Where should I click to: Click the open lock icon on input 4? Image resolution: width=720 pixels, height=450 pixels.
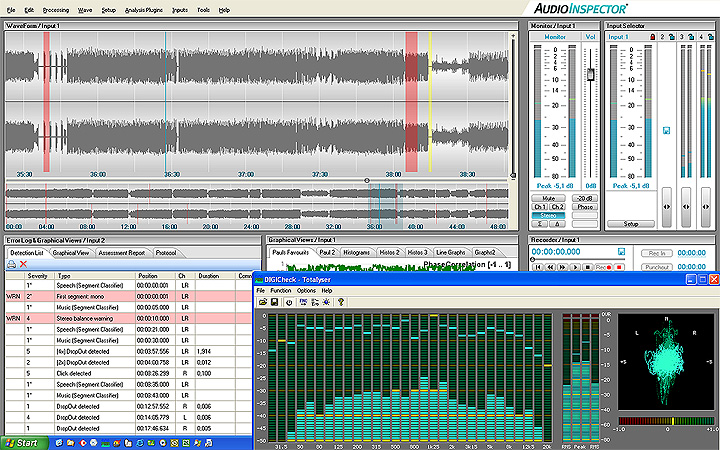coord(710,37)
